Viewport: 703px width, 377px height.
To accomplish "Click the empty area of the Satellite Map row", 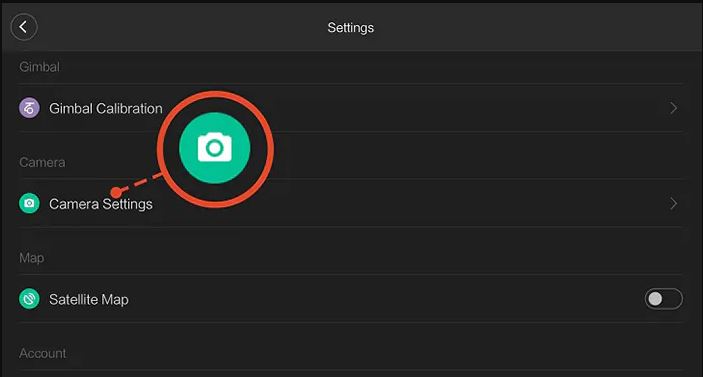I will point(386,299).
